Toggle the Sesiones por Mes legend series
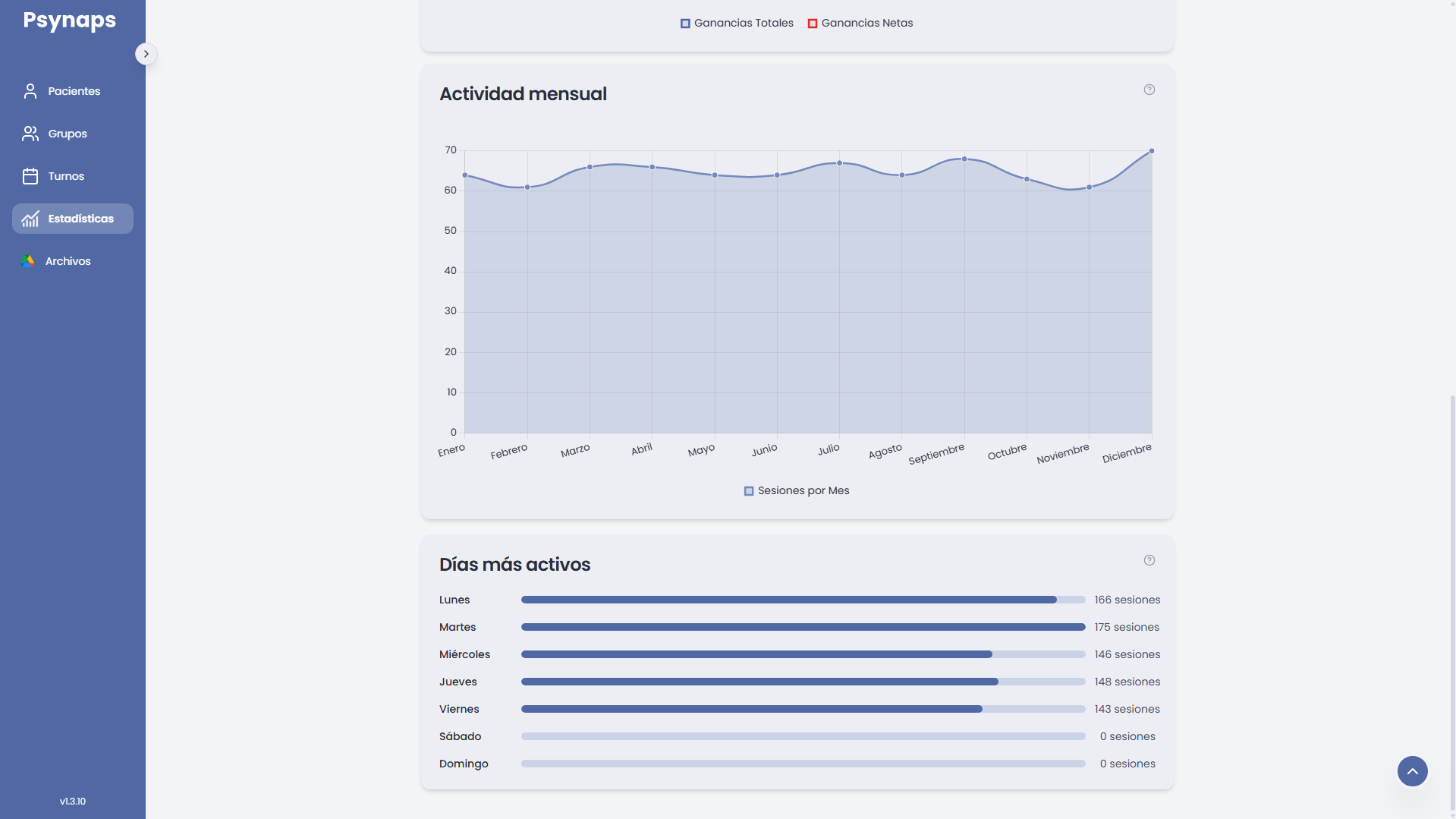The height and width of the screenshot is (819, 1456). 797,491
